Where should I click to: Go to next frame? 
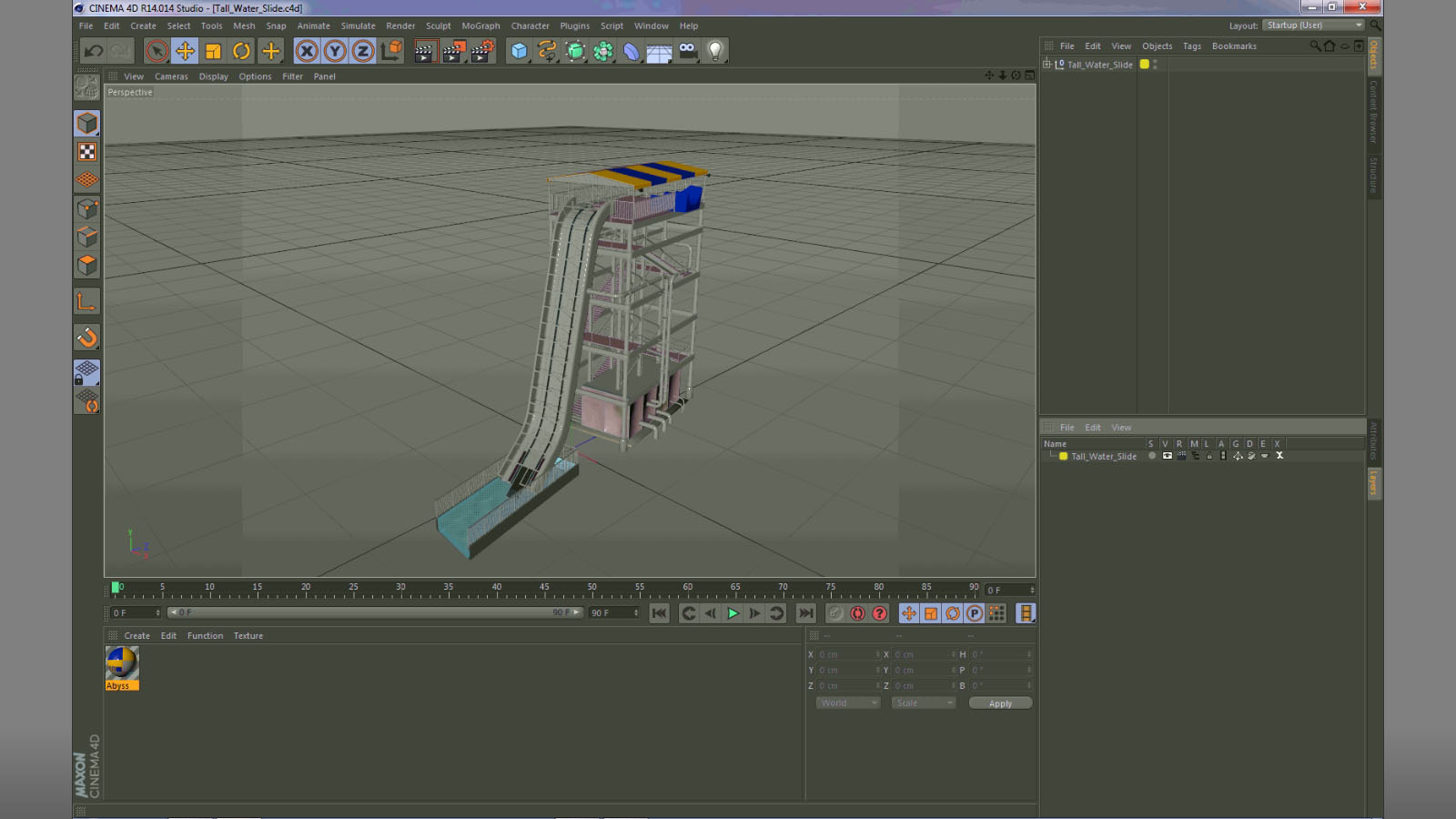754,613
